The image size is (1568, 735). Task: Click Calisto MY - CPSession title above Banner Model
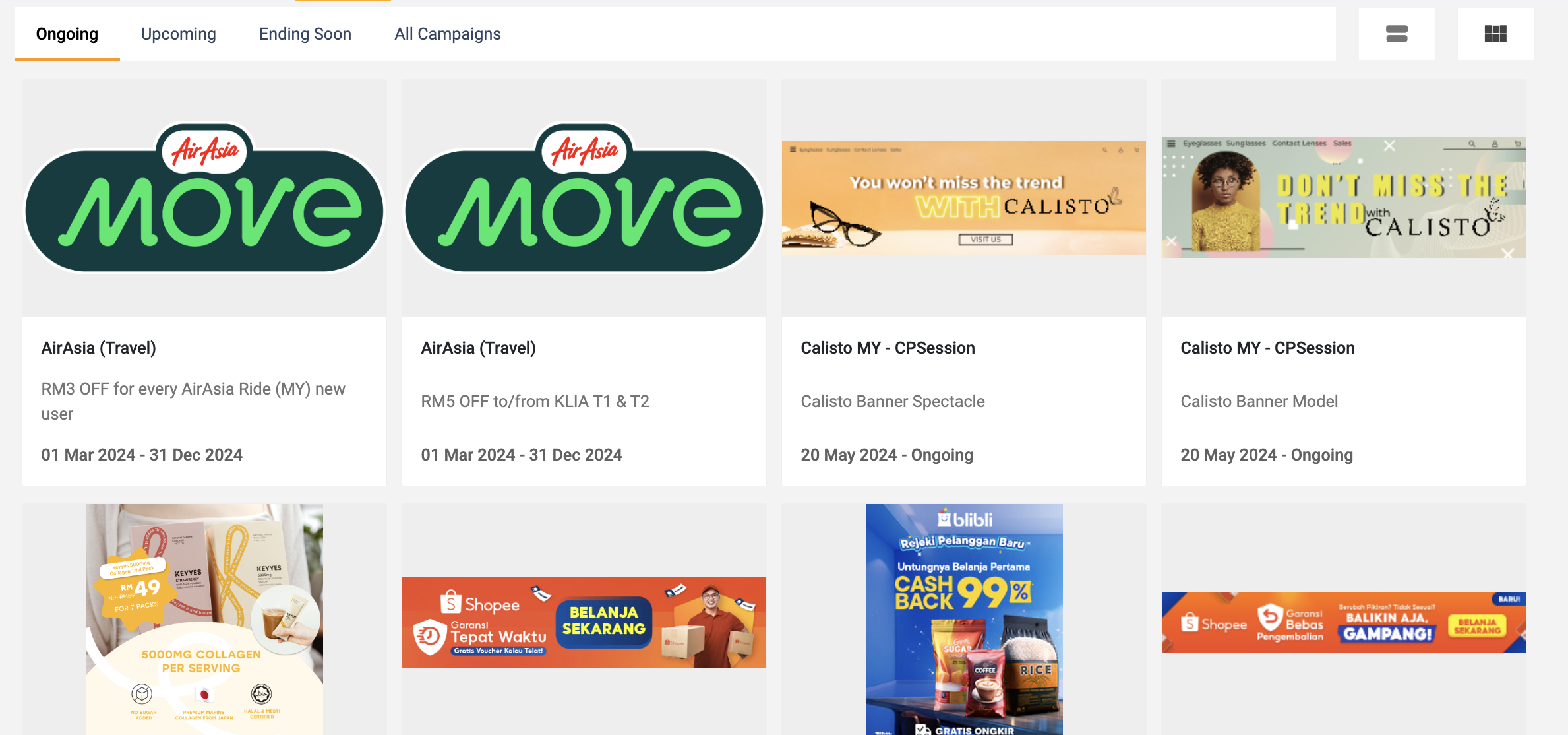(1267, 348)
